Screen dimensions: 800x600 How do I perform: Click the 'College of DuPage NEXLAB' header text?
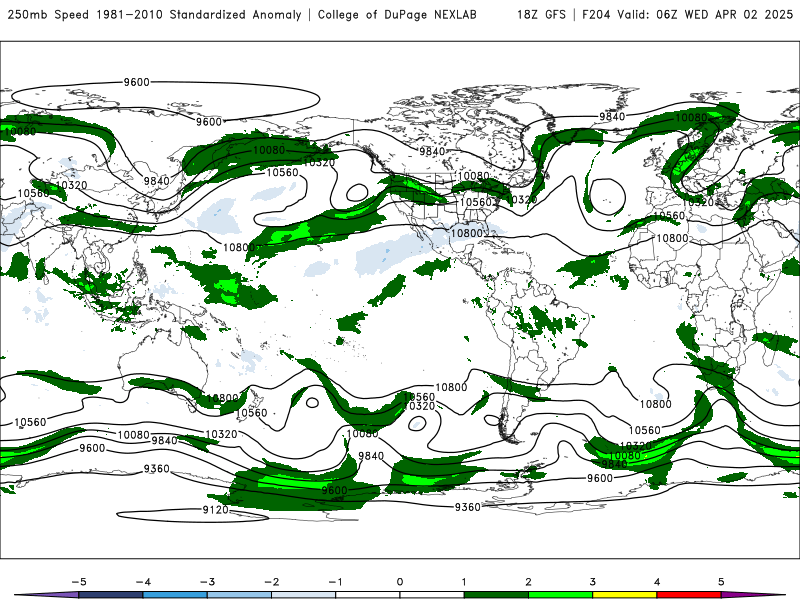(397, 14)
